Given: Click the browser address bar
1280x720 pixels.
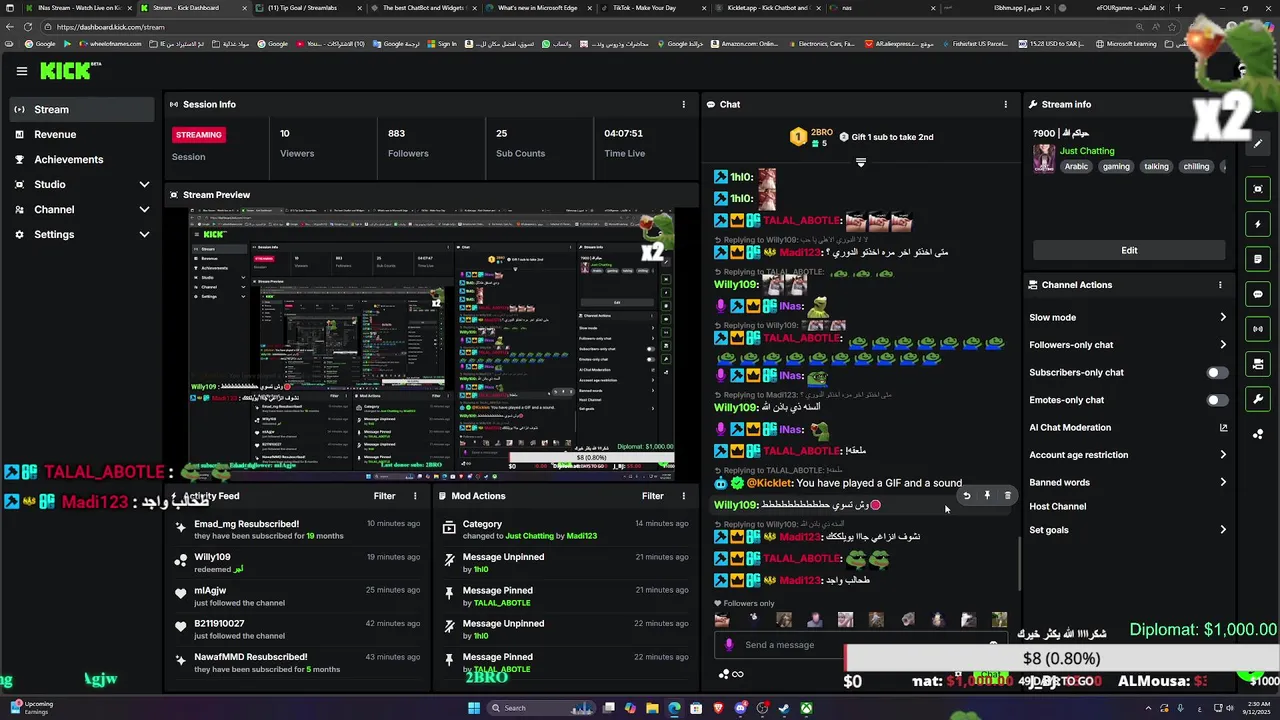Looking at the screenshot, I should pyautogui.click(x=580, y=27).
